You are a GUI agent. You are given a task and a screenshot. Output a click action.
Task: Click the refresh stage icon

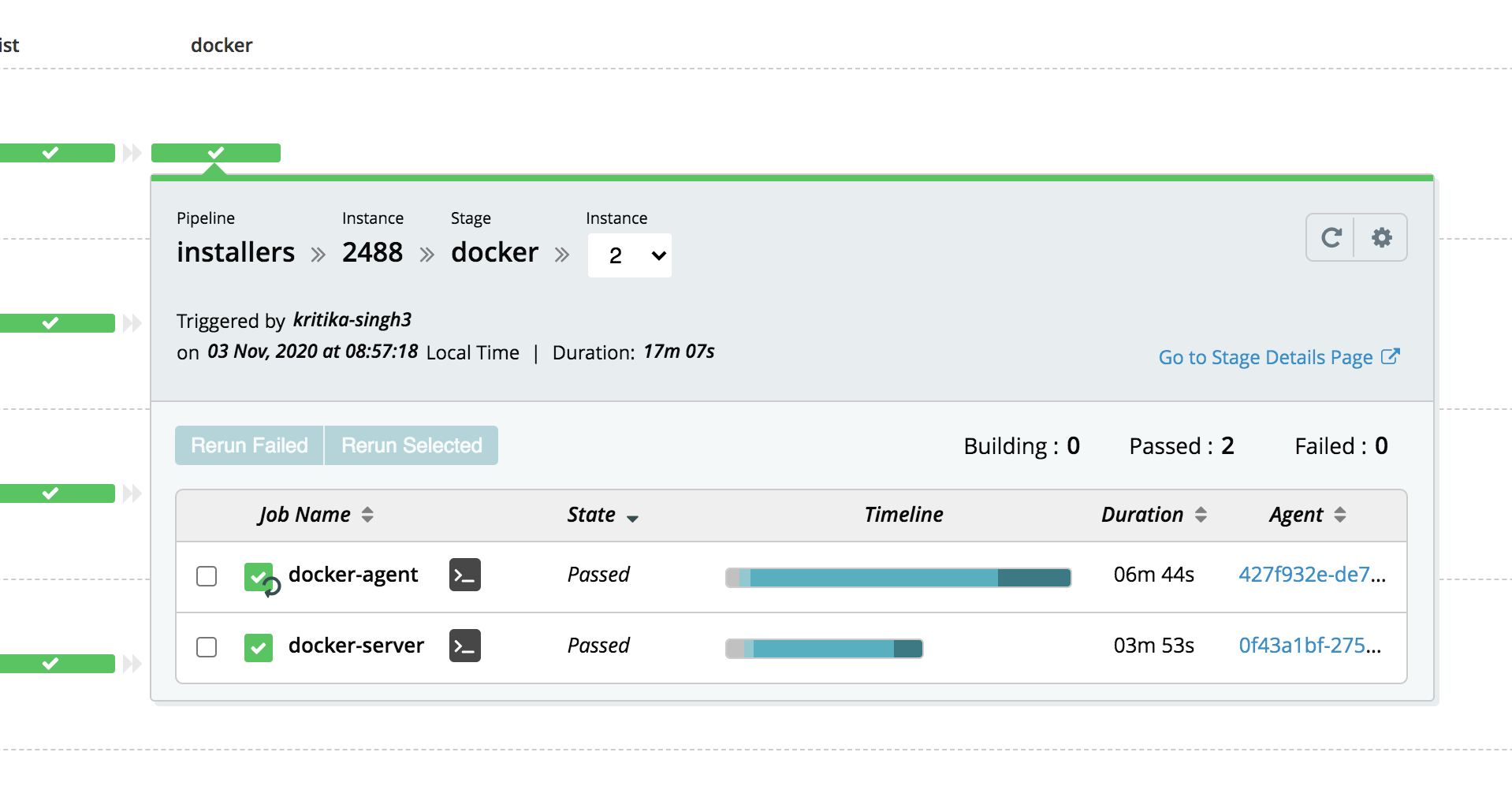coord(1331,237)
